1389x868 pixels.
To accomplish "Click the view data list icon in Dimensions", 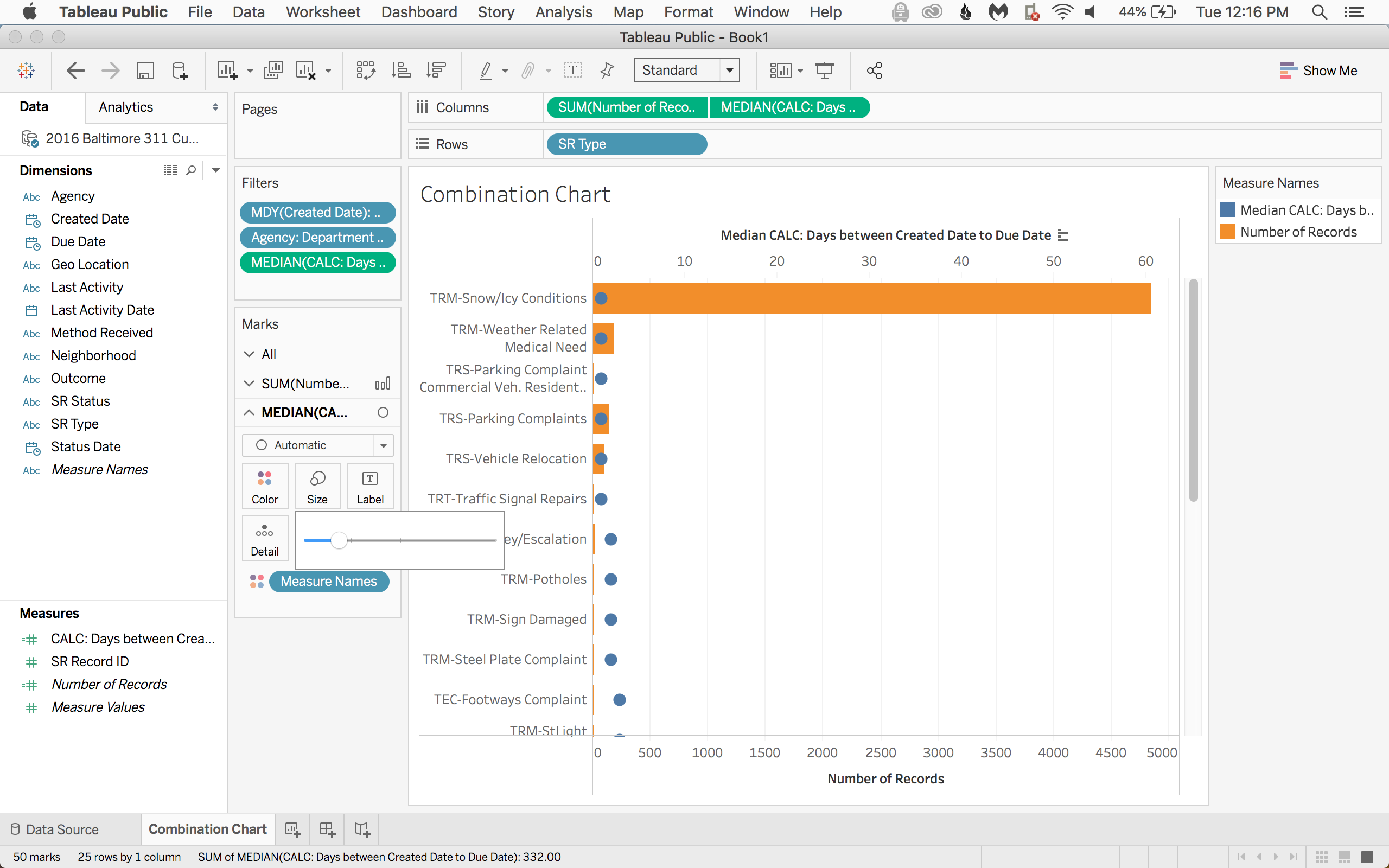I will click(x=170, y=170).
